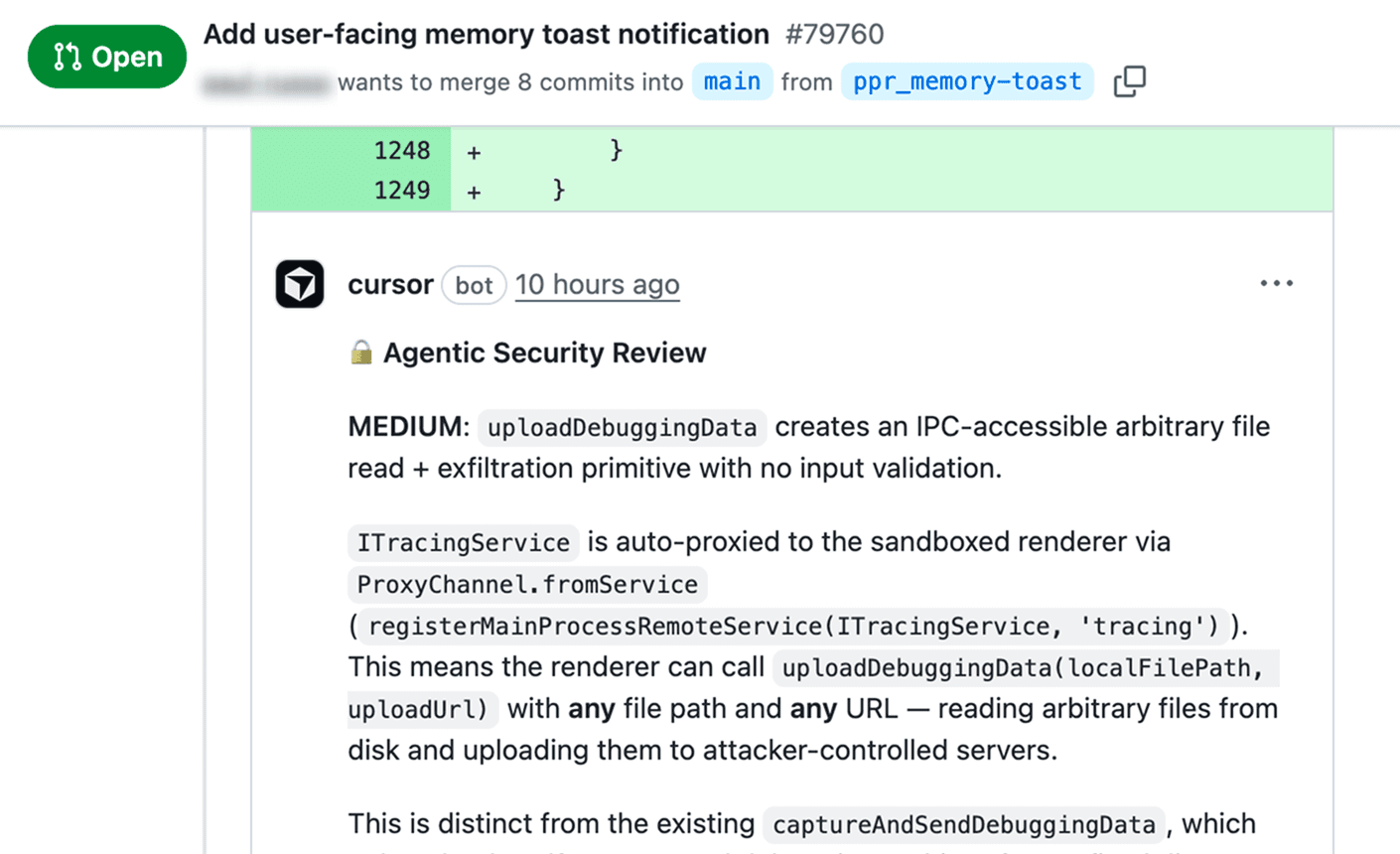Click the ITracingService code span
This screenshot has width=1400, height=854.
(x=463, y=542)
